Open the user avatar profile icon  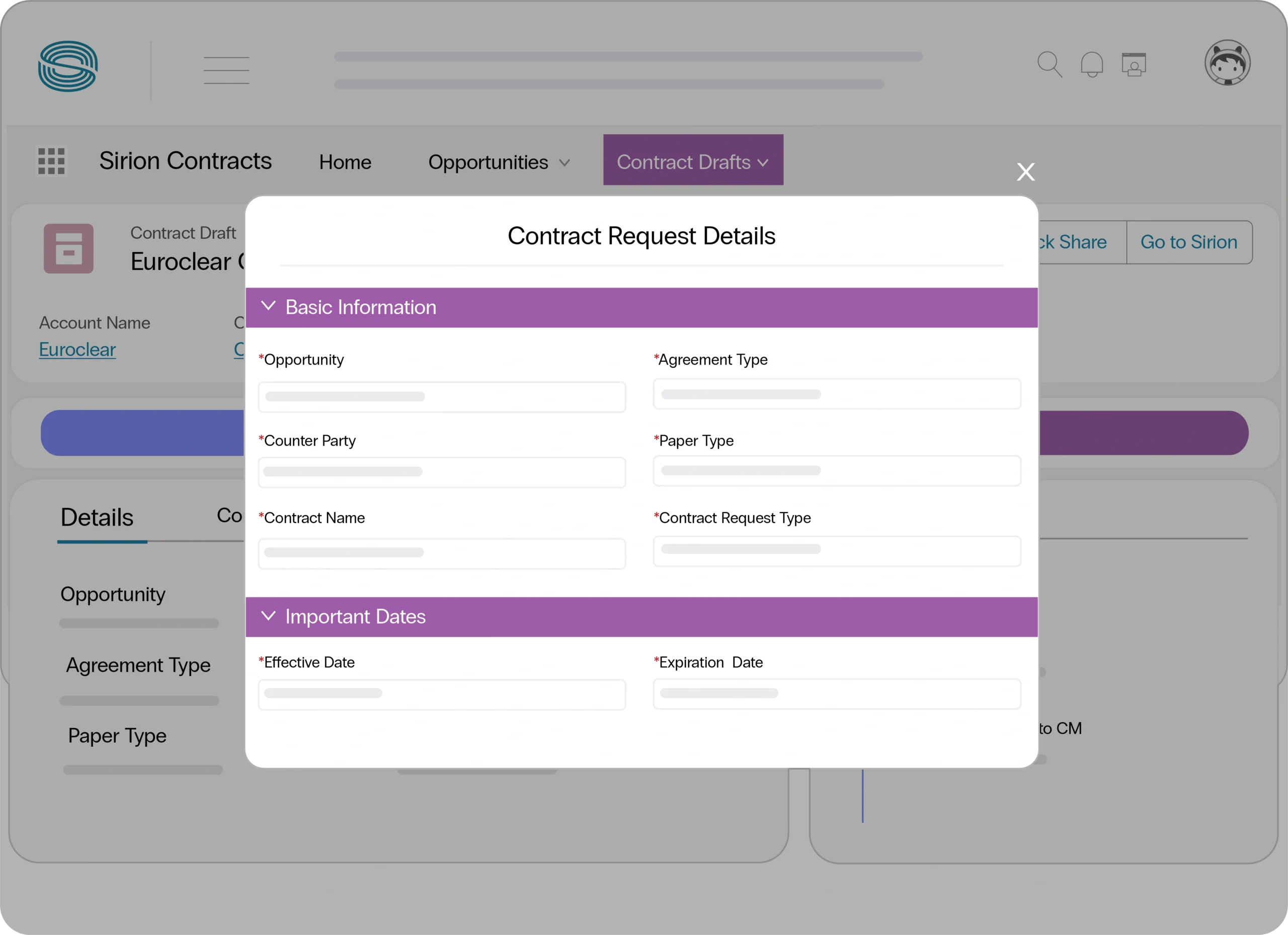1227,62
